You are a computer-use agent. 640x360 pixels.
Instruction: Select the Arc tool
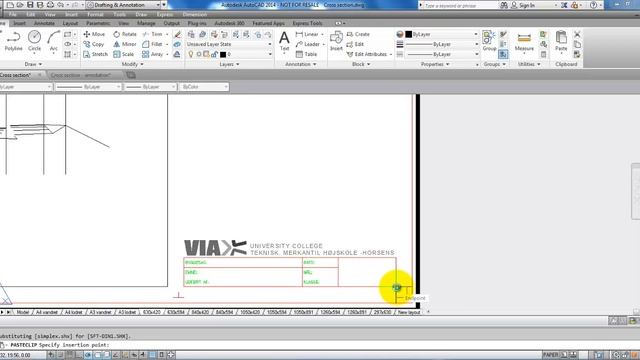53,41
